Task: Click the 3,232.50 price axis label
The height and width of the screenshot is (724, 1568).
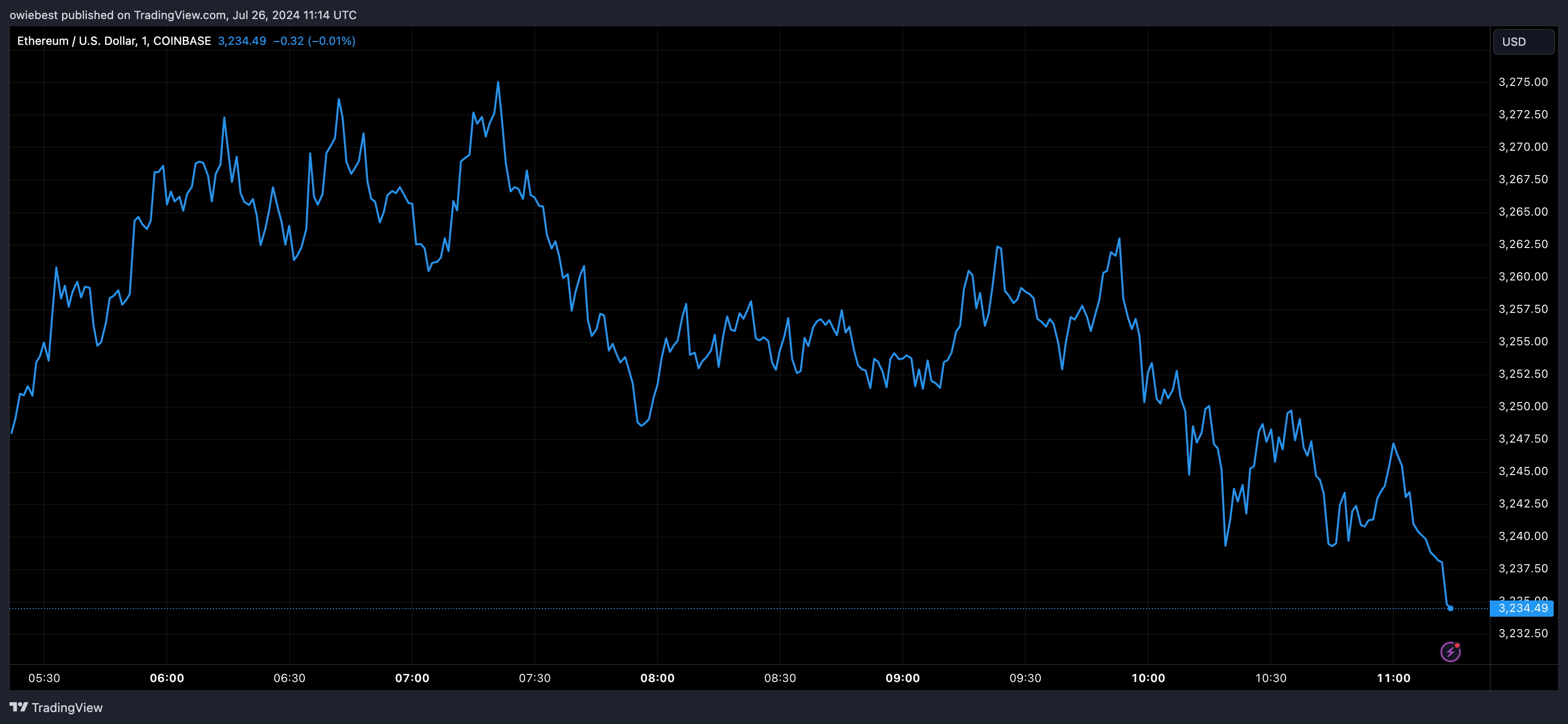Action: click(x=1523, y=633)
